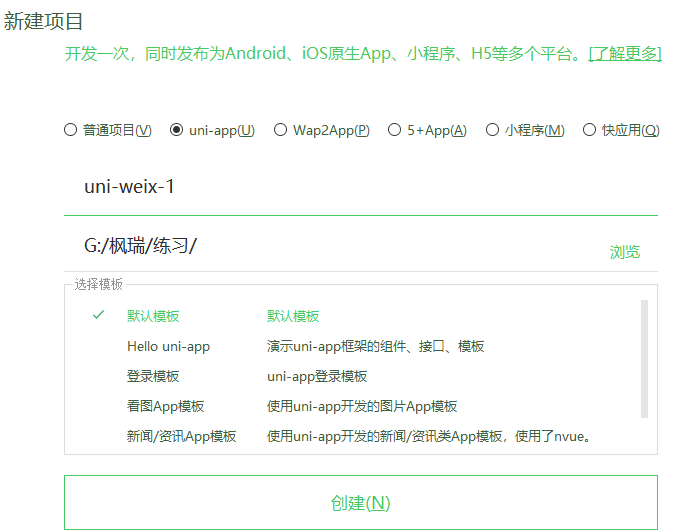Click the project name field uni-weix-1
The height and width of the screenshot is (530, 679).
pyautogui.click(x=361, y=187)
